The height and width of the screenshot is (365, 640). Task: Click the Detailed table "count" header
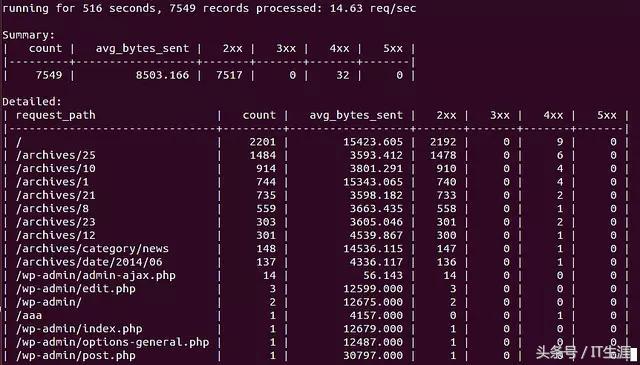click(x=259, y=115)
